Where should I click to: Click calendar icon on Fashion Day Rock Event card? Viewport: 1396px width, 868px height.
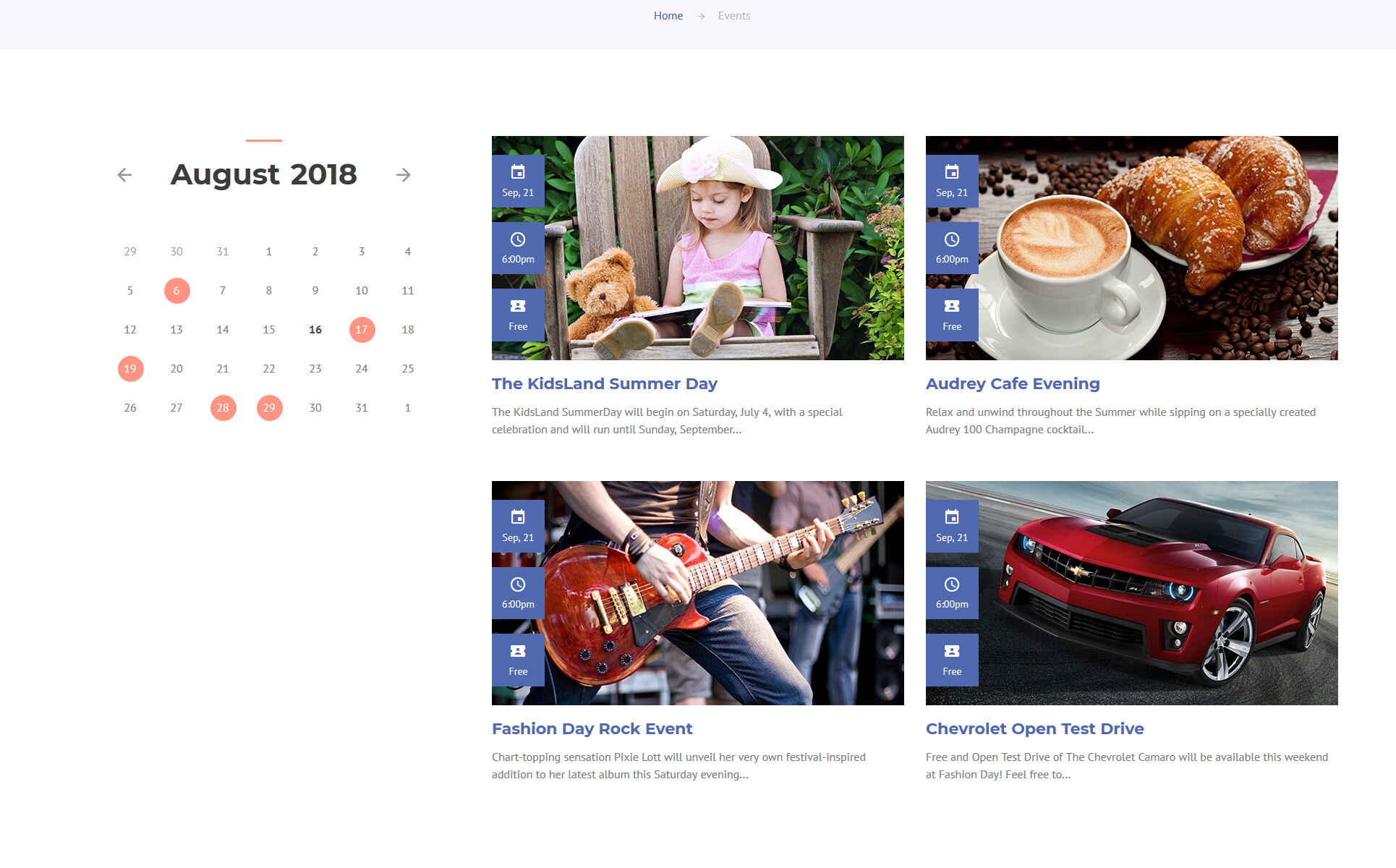pos(518,517)
